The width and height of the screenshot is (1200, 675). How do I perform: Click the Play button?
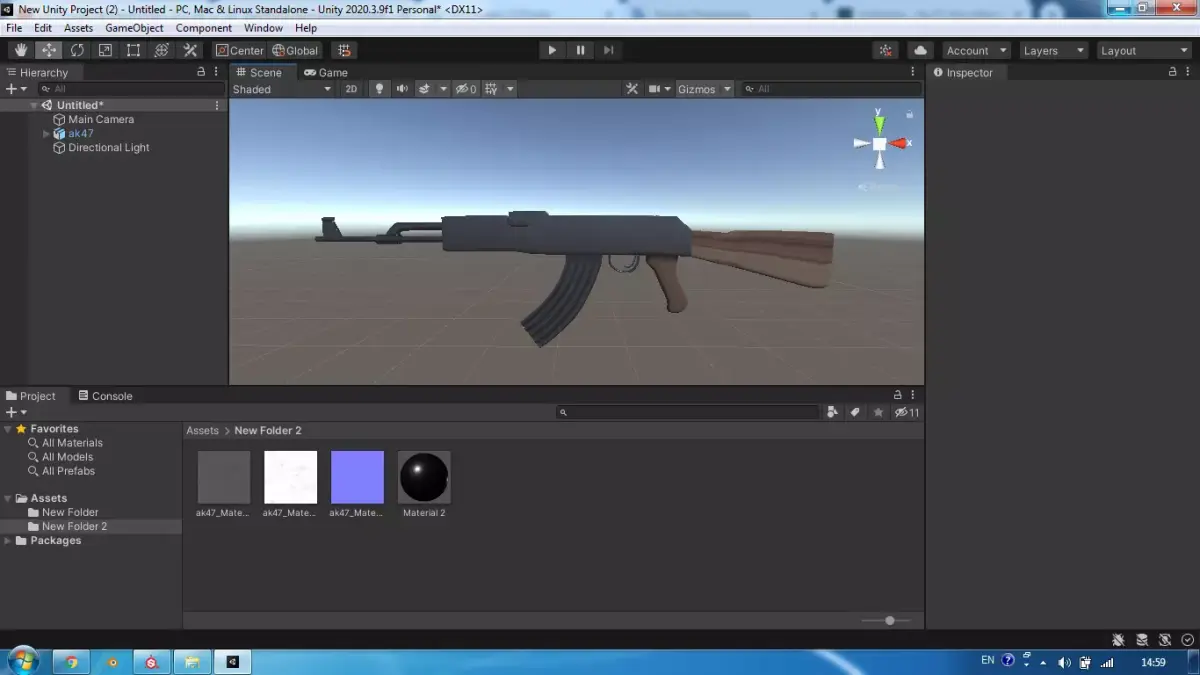(552, 50)
